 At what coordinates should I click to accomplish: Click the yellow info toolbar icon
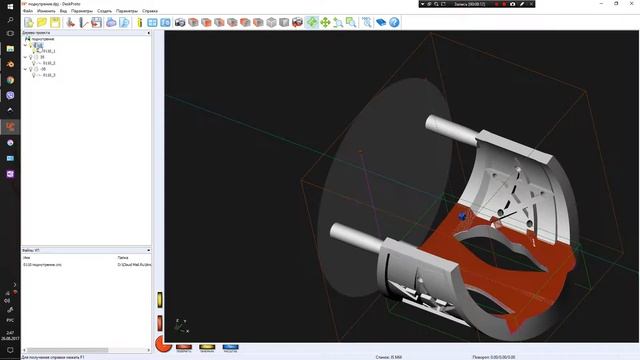(x=140, y=22)
